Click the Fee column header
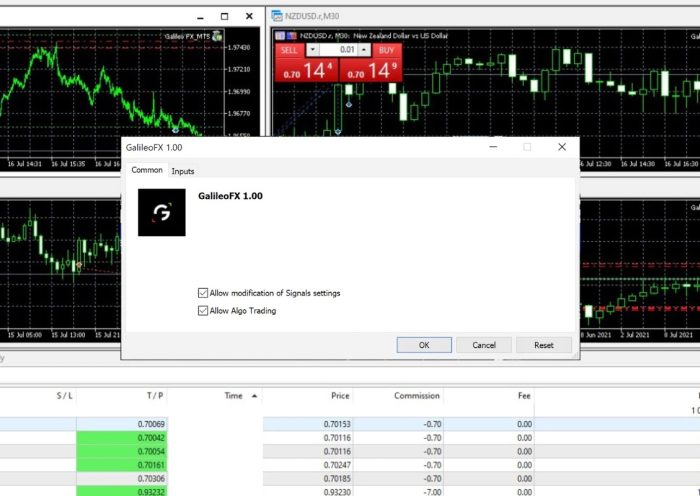 click(x=524, y=396)
